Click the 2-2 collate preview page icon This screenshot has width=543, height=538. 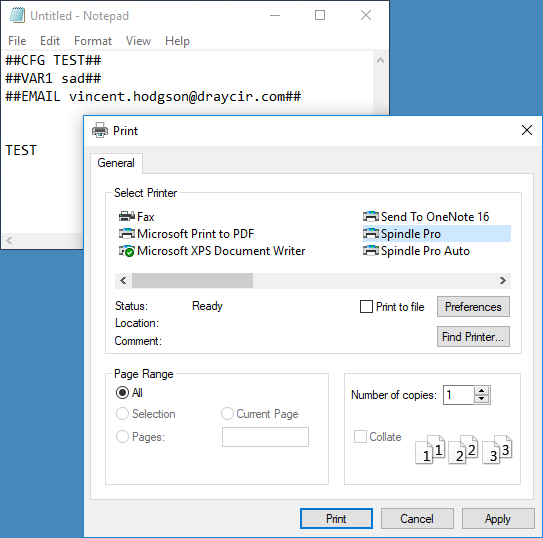pos(463,449)
